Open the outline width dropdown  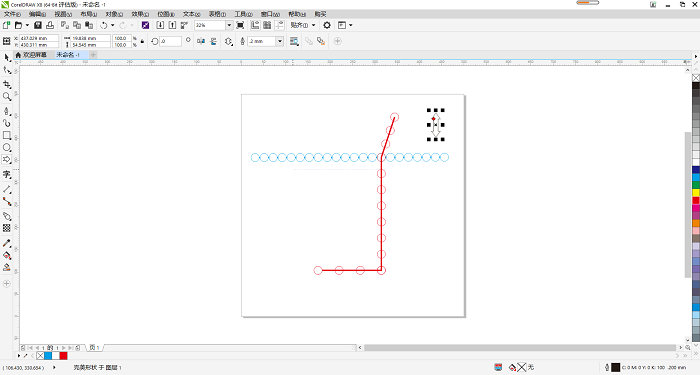click(280, 41)
